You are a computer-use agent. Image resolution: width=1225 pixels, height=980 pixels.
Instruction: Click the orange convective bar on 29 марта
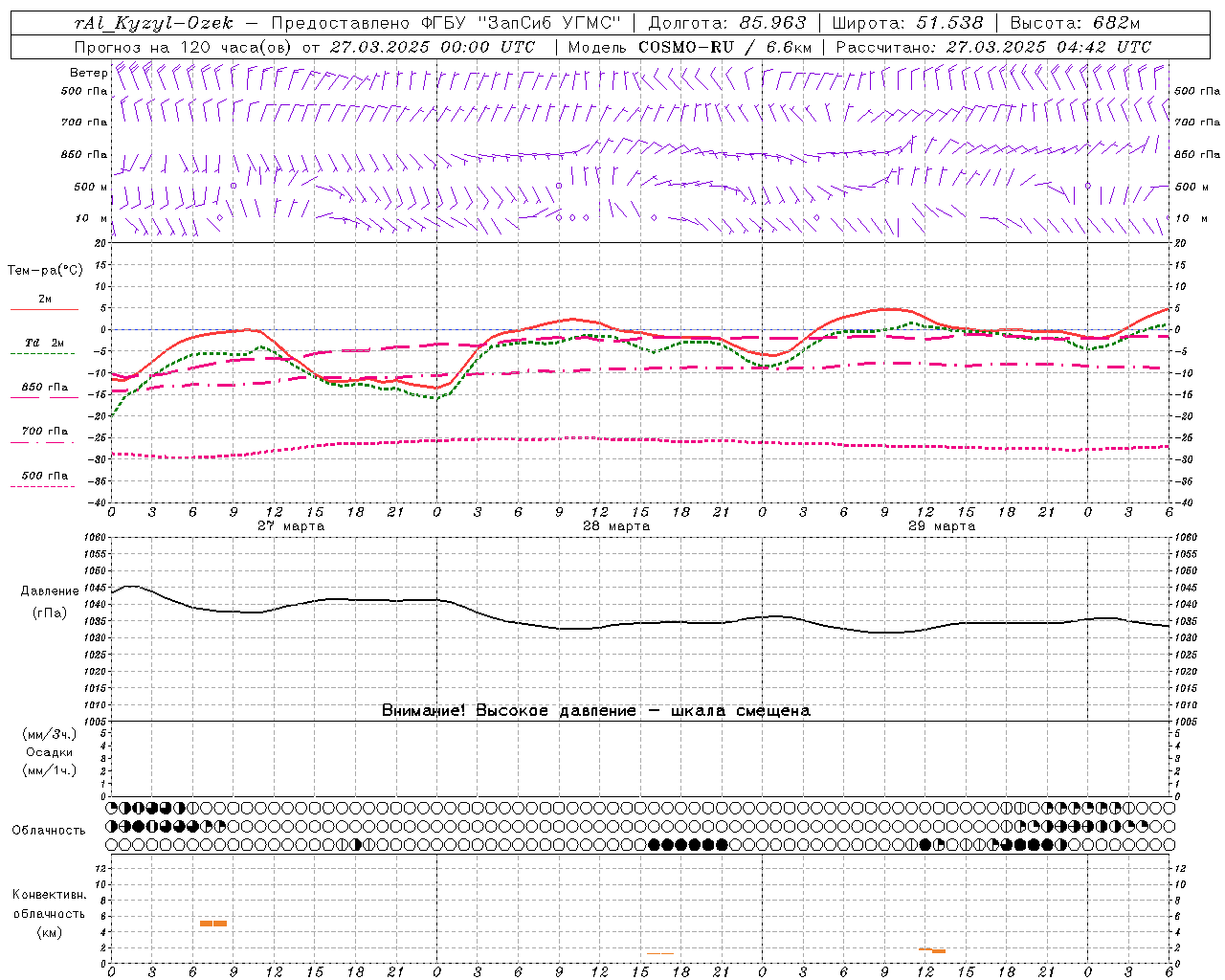pos(932,950)
